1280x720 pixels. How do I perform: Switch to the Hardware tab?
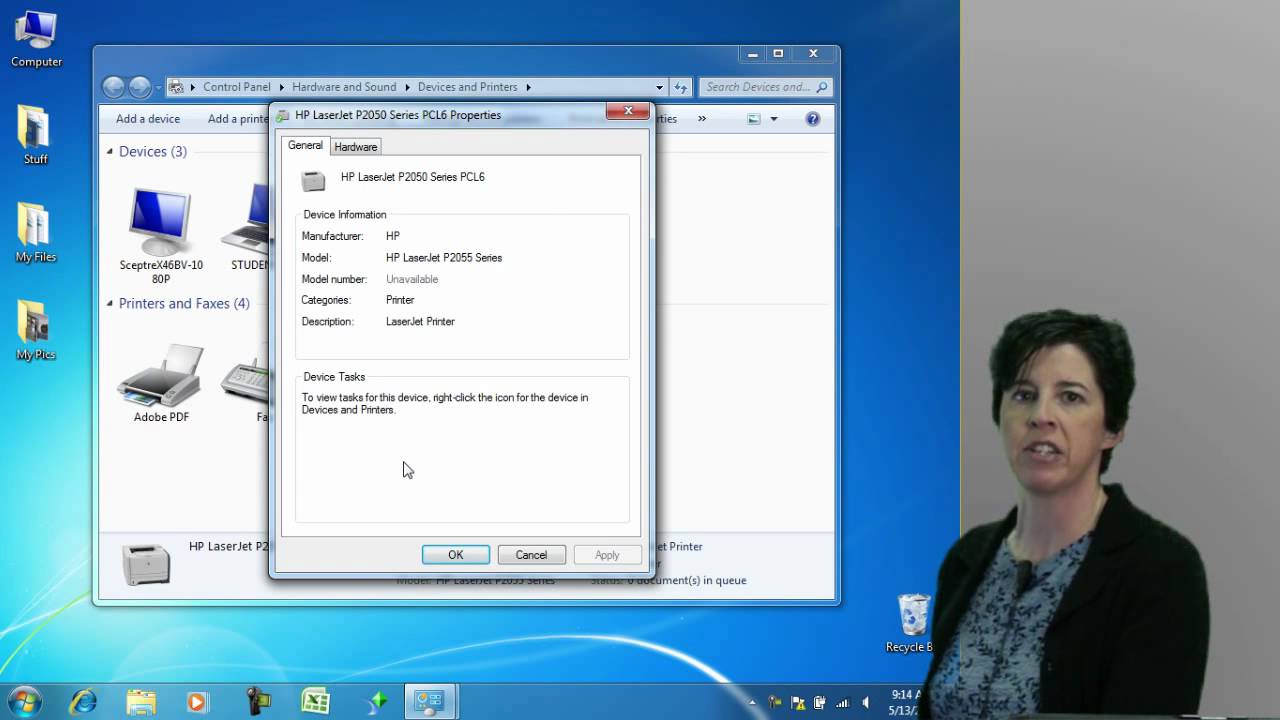[x=356, y=147]
